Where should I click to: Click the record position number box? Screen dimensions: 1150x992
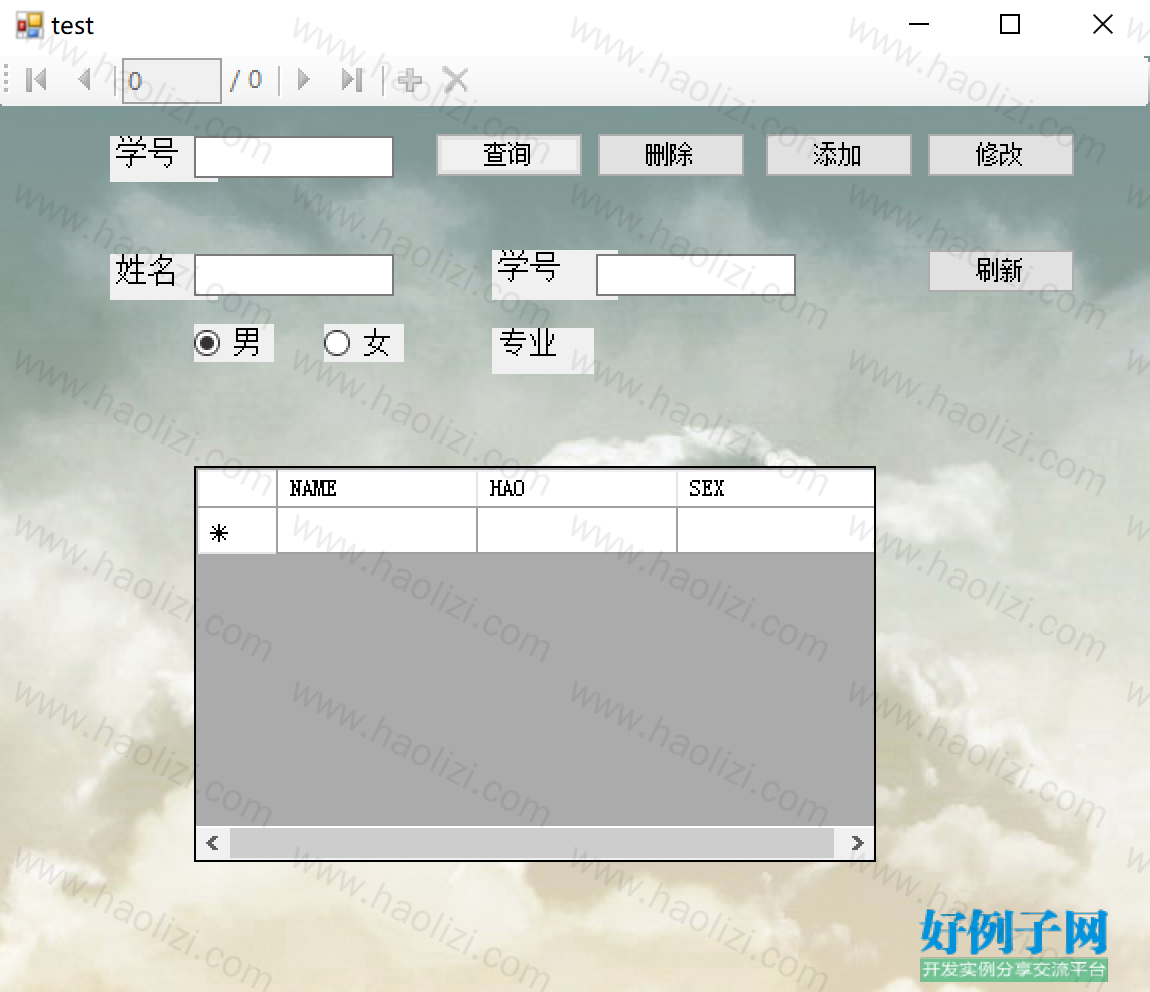tap(172, 81)
